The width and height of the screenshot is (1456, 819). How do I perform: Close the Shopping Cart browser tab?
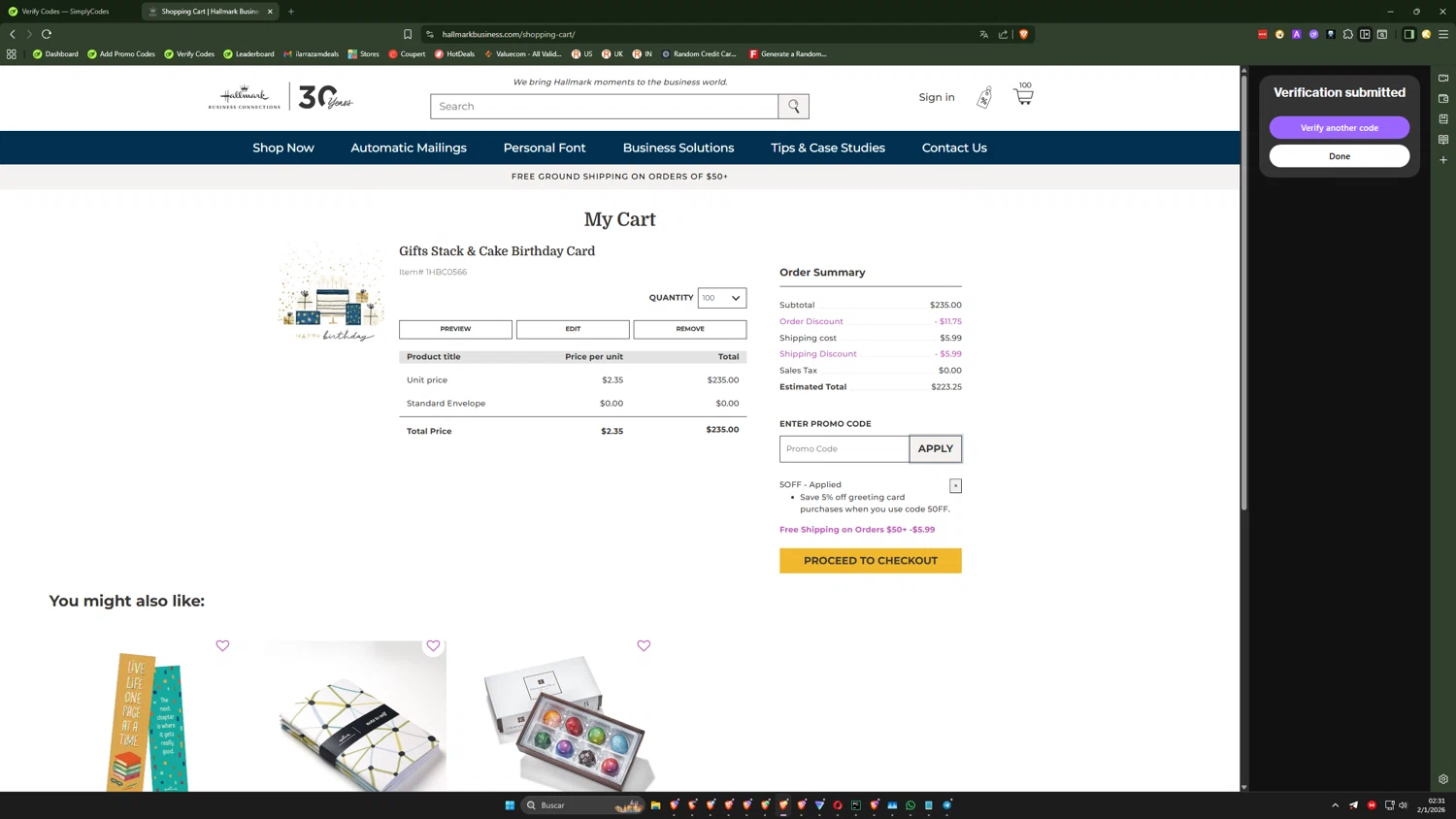coord(270,12)
